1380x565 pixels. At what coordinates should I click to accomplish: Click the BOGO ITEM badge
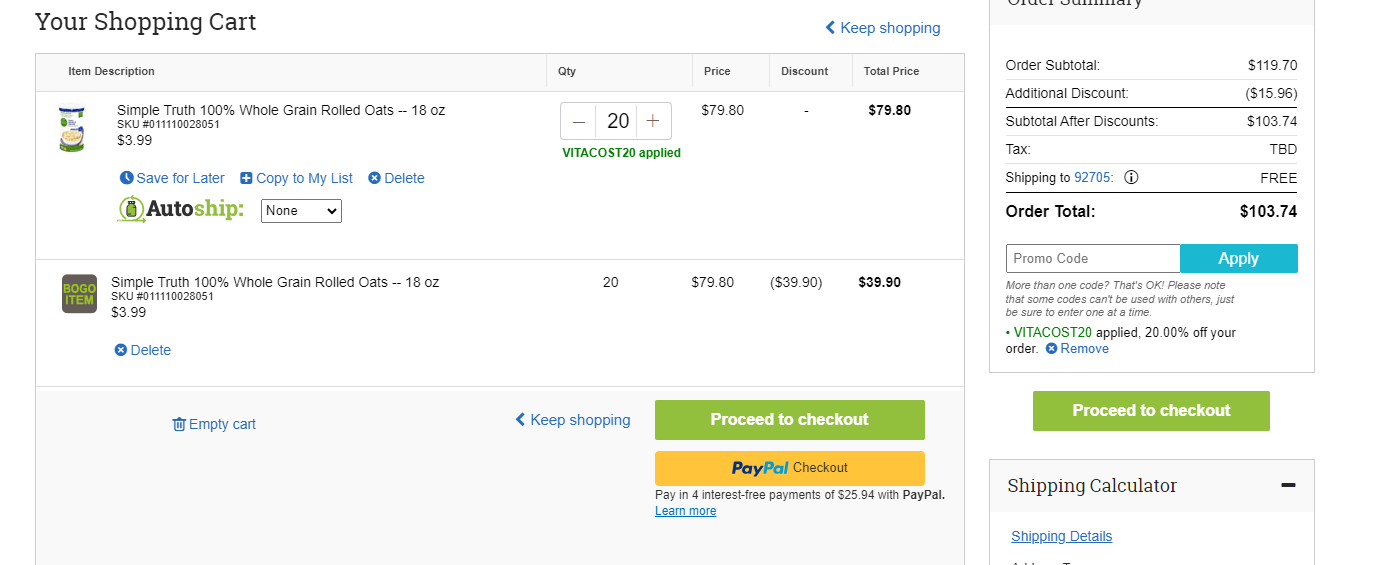coord(80,294)
